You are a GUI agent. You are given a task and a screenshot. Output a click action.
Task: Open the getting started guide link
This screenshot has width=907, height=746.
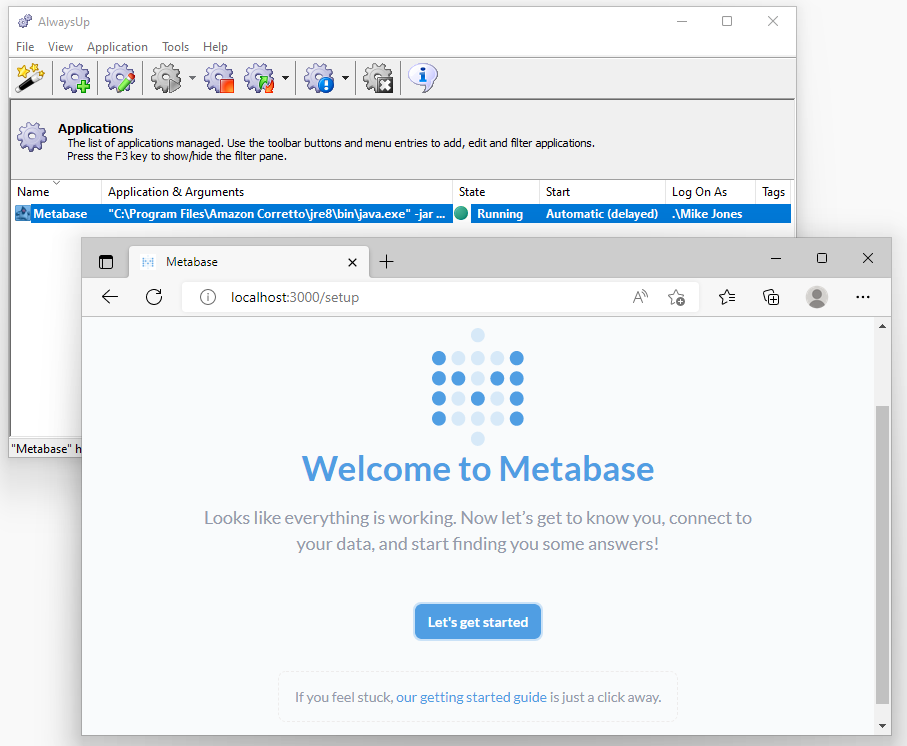coord(471,697)
